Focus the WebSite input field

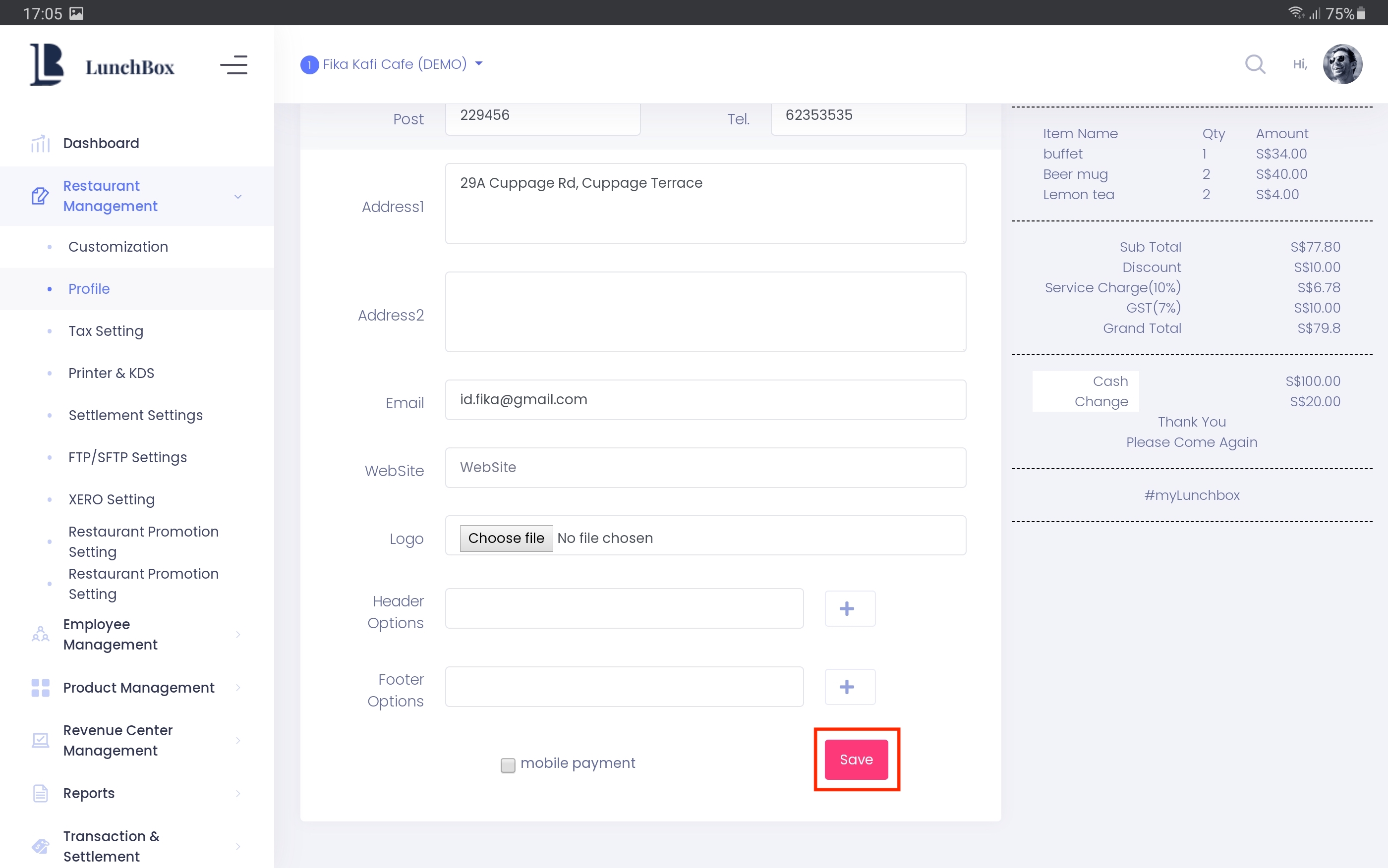tap(705, 467)
